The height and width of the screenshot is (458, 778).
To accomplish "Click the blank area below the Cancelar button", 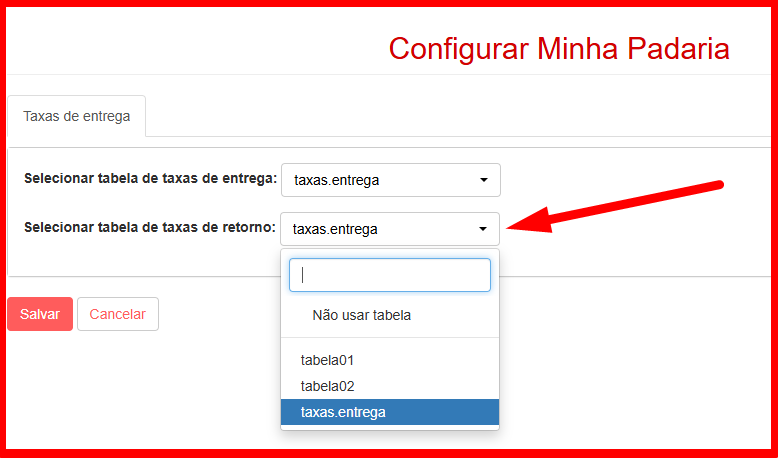I will pos(118,390).
